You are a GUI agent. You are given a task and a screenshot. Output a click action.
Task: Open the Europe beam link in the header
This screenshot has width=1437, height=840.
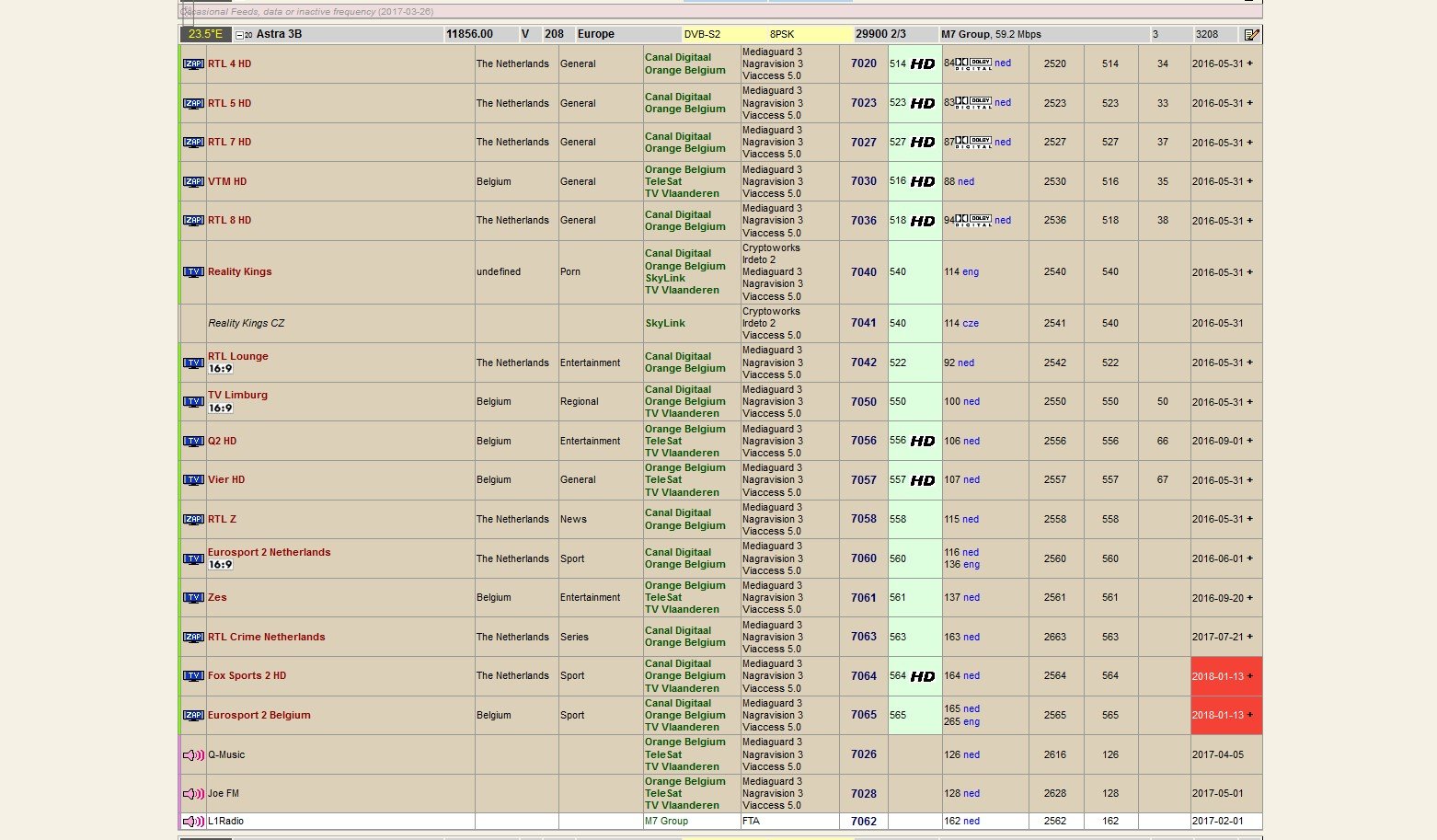click(596, 34)
